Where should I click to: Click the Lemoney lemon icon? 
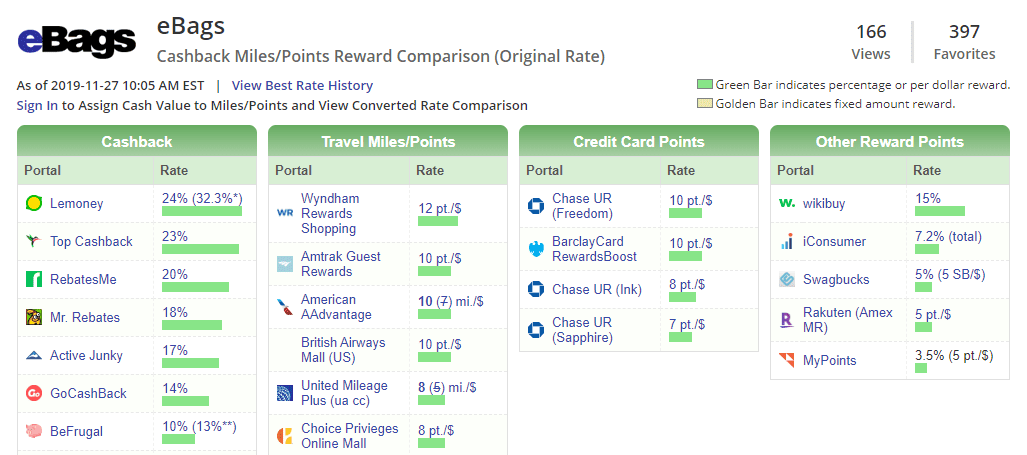point(34,204)
